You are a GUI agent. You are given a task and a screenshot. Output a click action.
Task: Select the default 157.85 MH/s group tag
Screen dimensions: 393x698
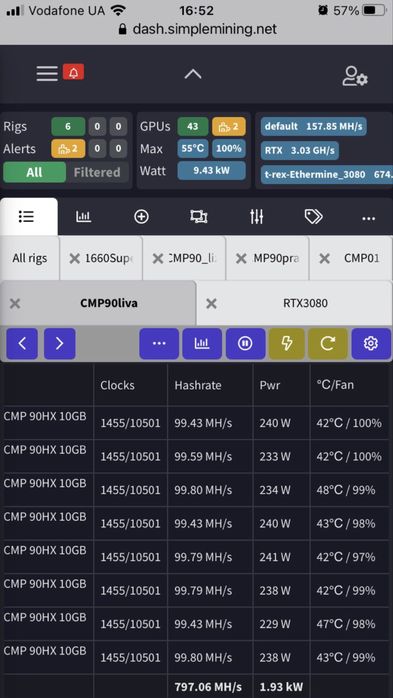pos(314,126)
